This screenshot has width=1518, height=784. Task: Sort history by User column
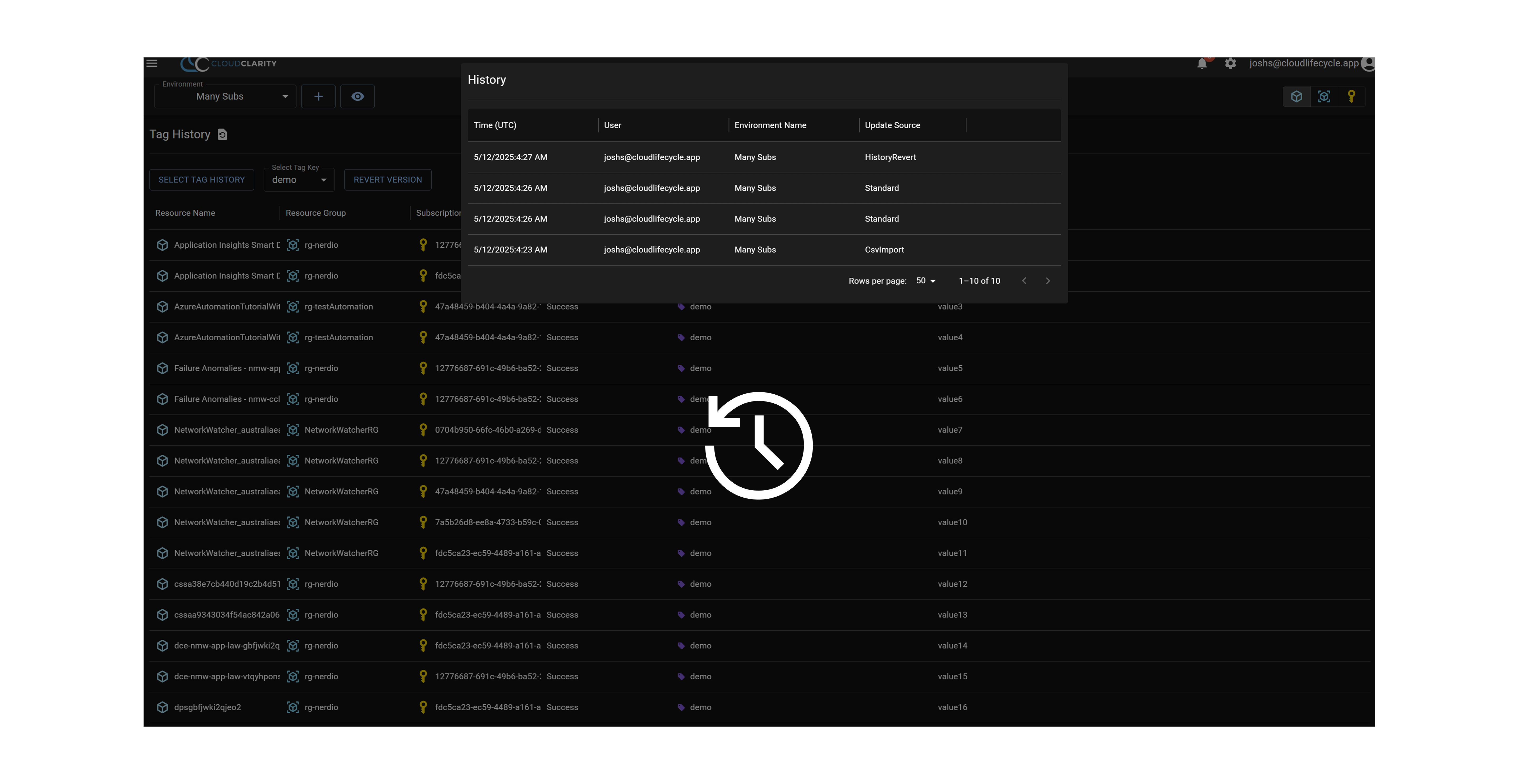(612, 125)
